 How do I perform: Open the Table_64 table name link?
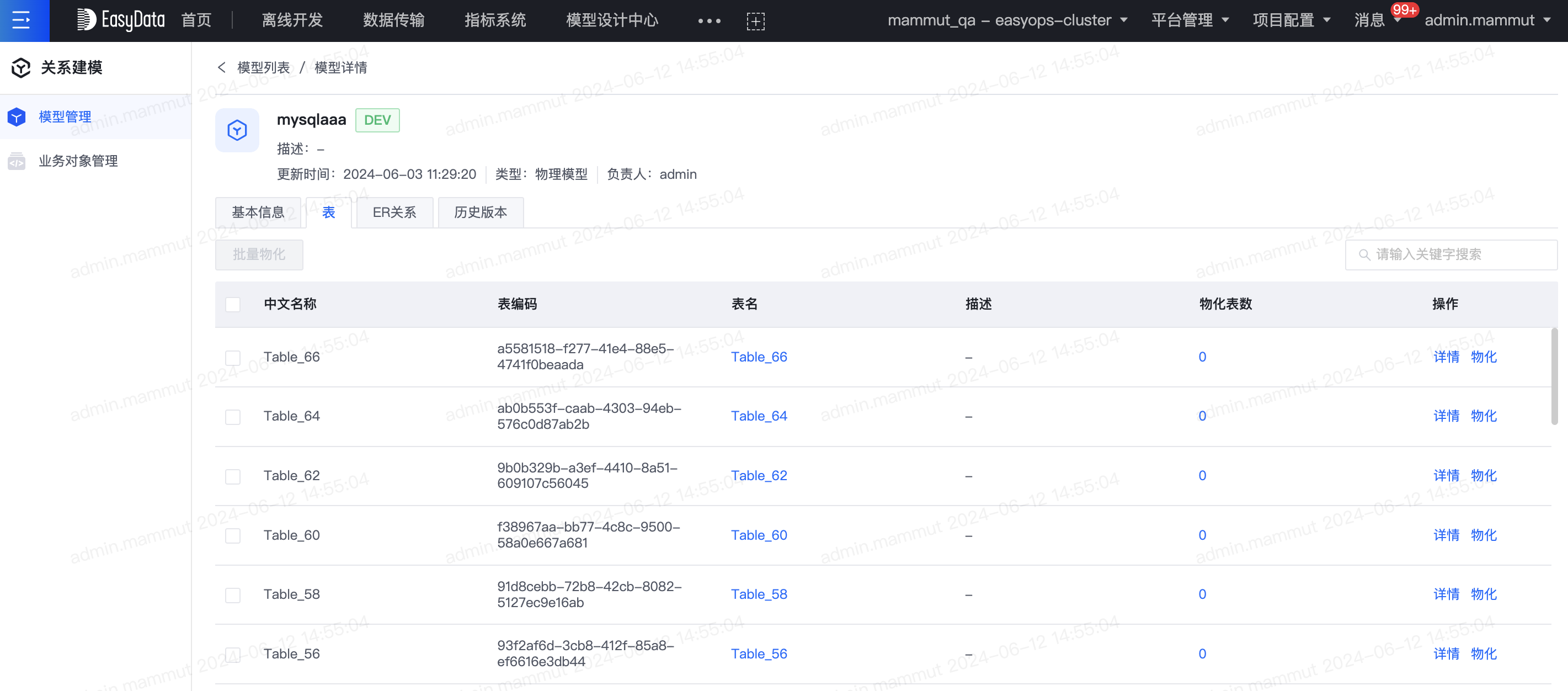tap(759, 416)
